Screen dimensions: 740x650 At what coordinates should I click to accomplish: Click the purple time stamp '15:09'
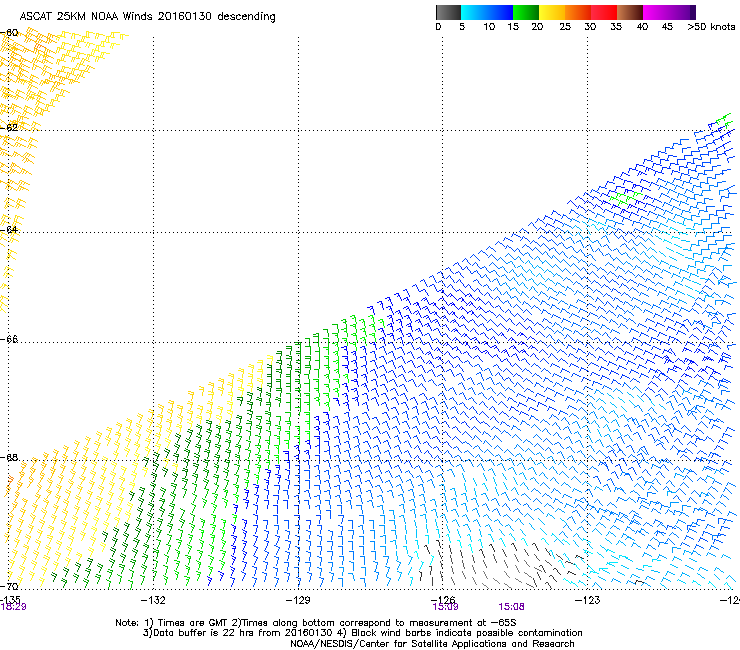point(445,607)
